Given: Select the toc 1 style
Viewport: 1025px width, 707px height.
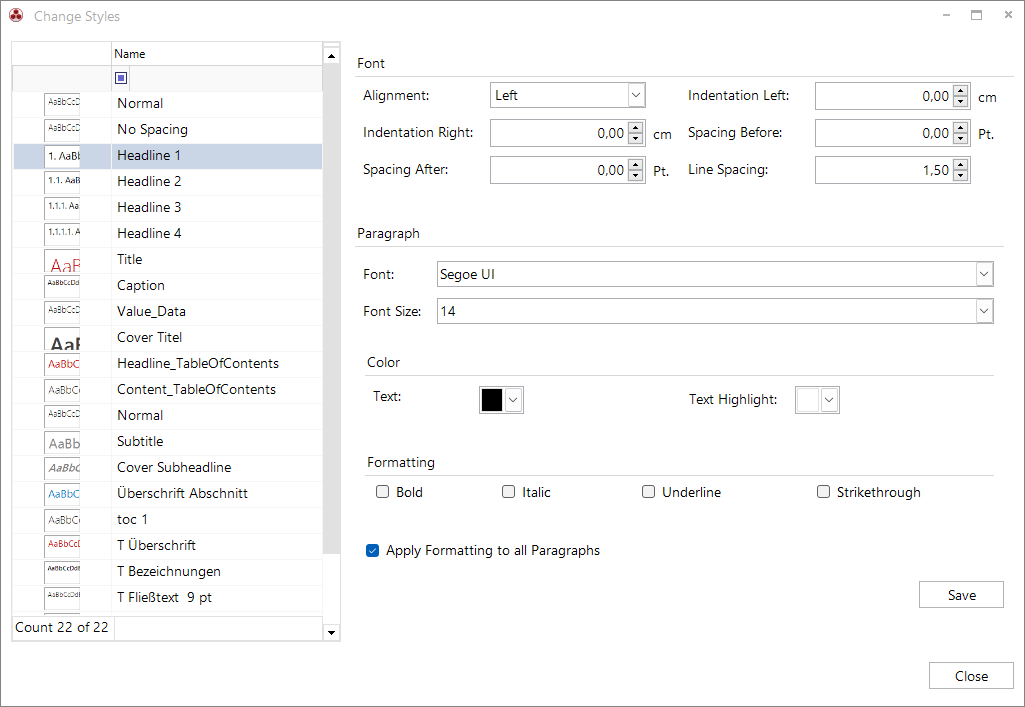Looking at the screenshot, I should coord(167,520).
